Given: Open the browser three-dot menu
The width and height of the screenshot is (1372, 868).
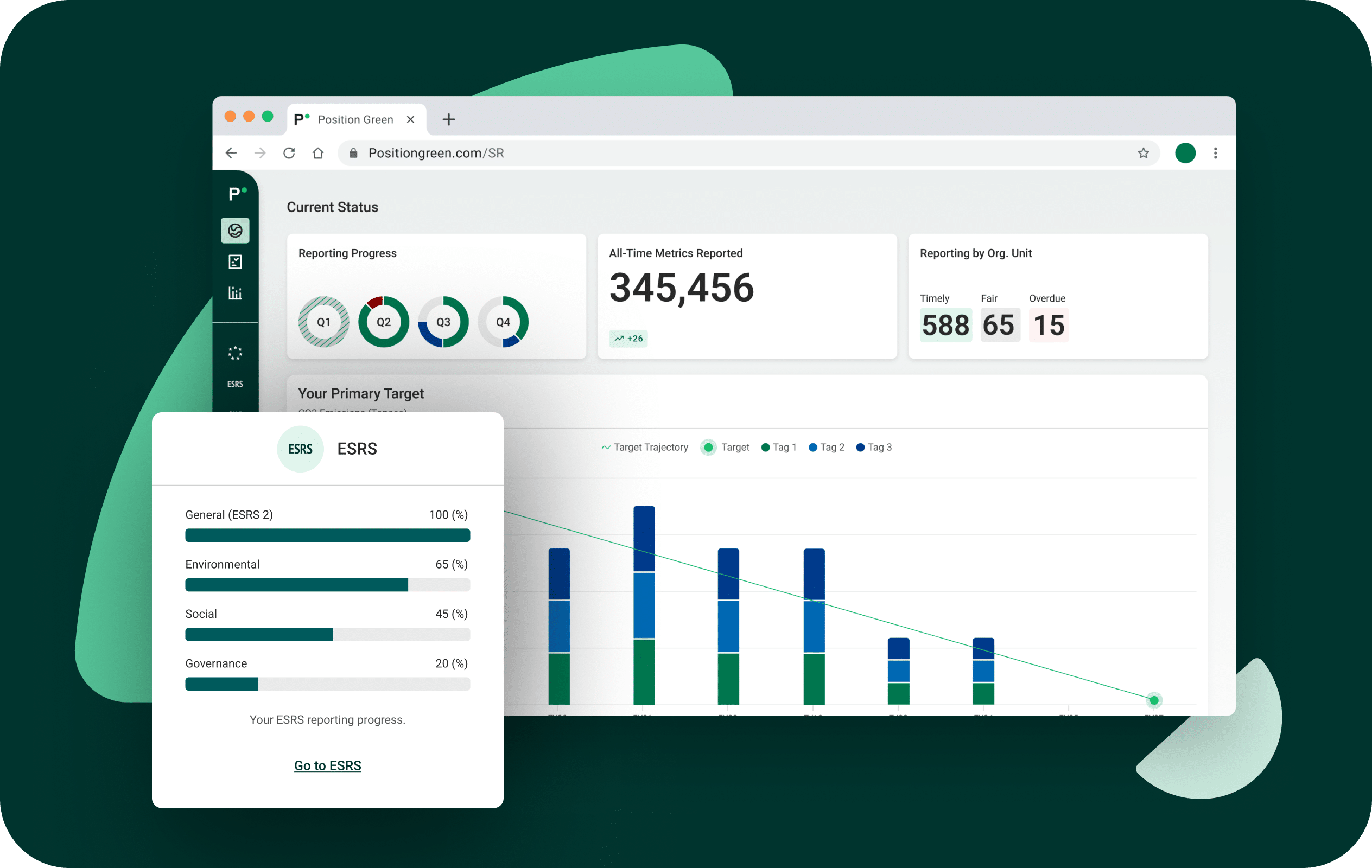Looking at the screenshot, I should 1215,153.
